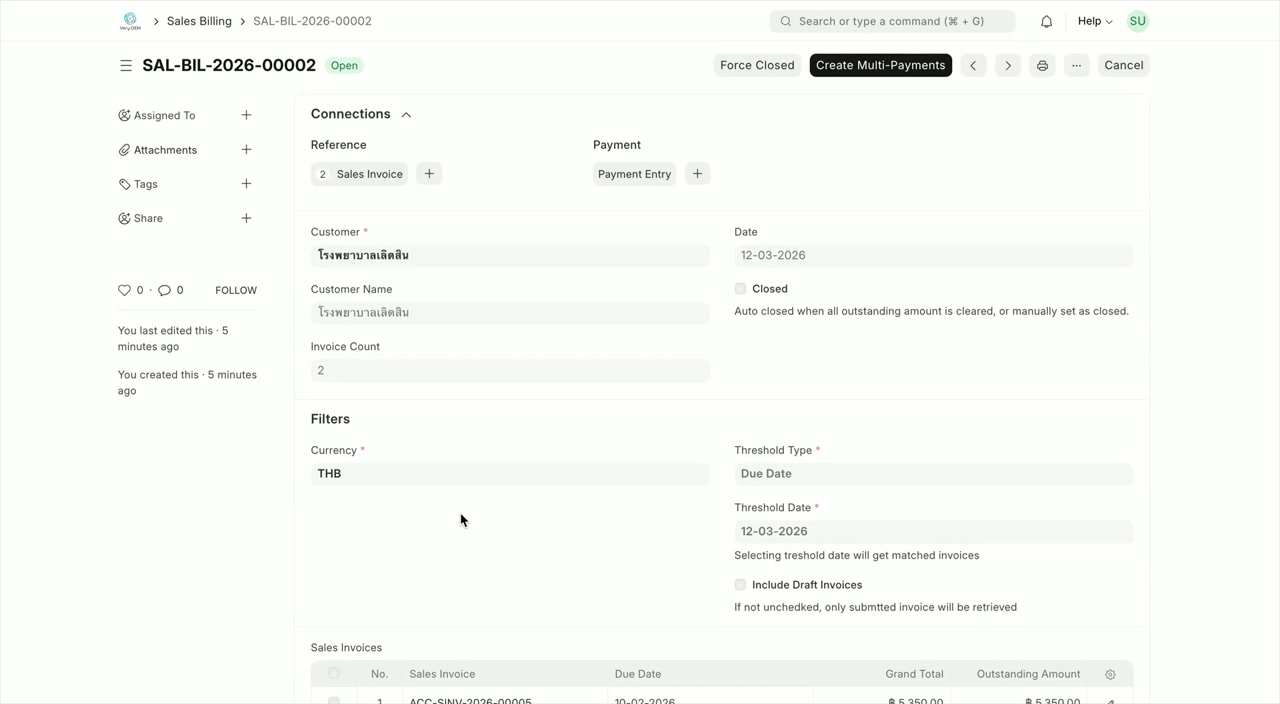Click the notification bell icon
This screenshot has width=1280, height=704.
tap(1046, 21)
